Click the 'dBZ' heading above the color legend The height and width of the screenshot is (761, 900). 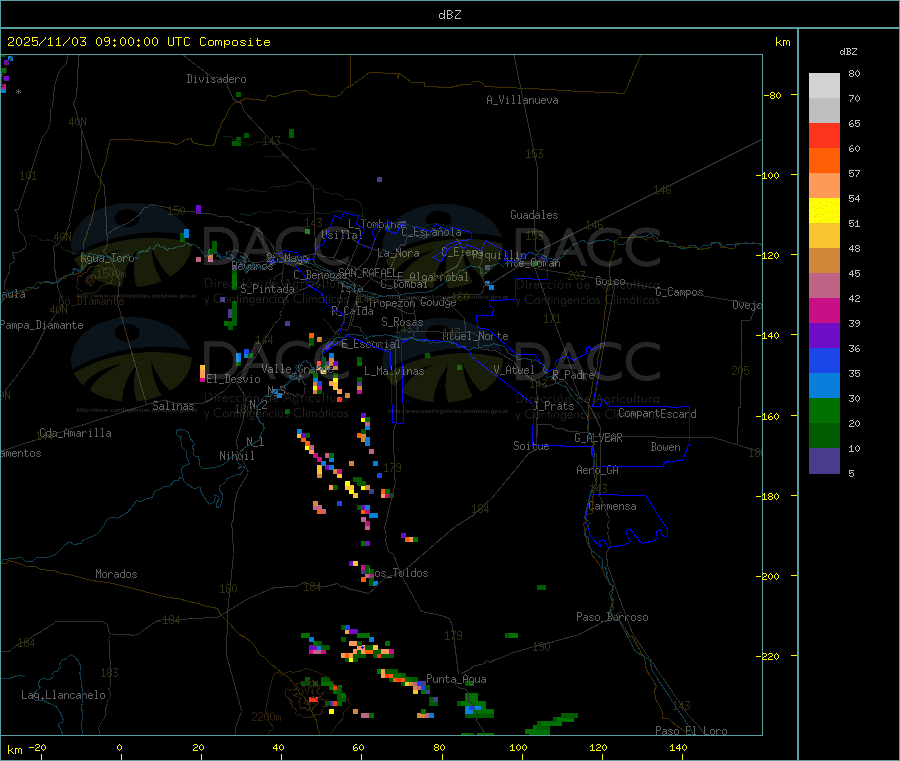click(848, 52)
